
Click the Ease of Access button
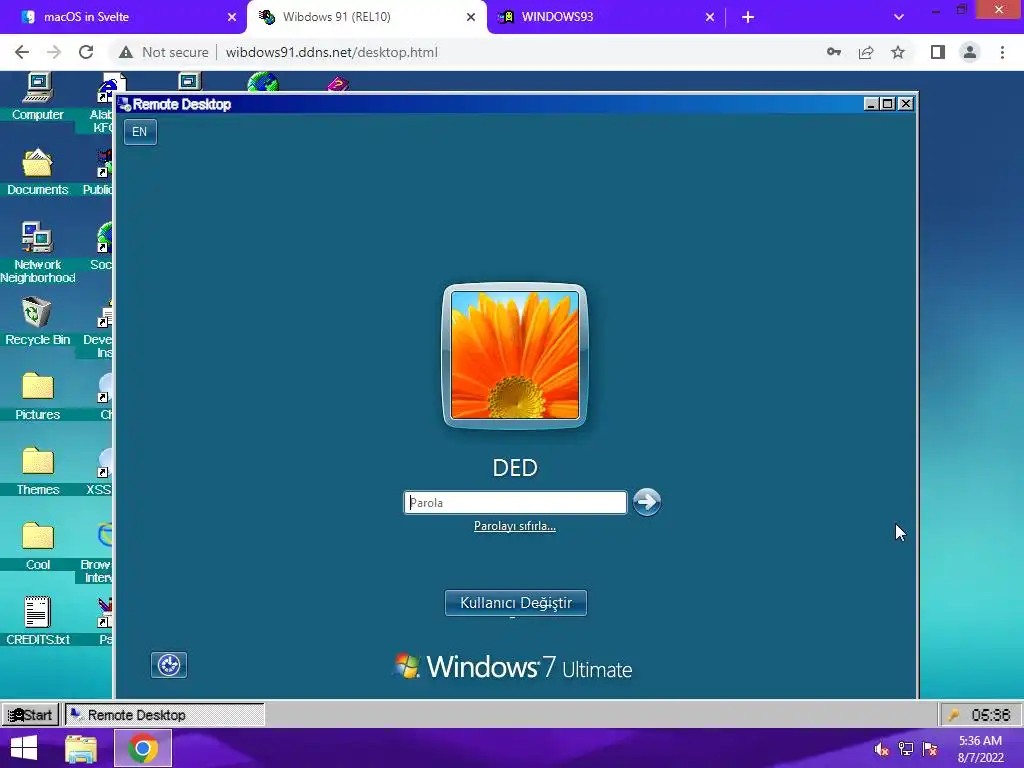(168, 665)
